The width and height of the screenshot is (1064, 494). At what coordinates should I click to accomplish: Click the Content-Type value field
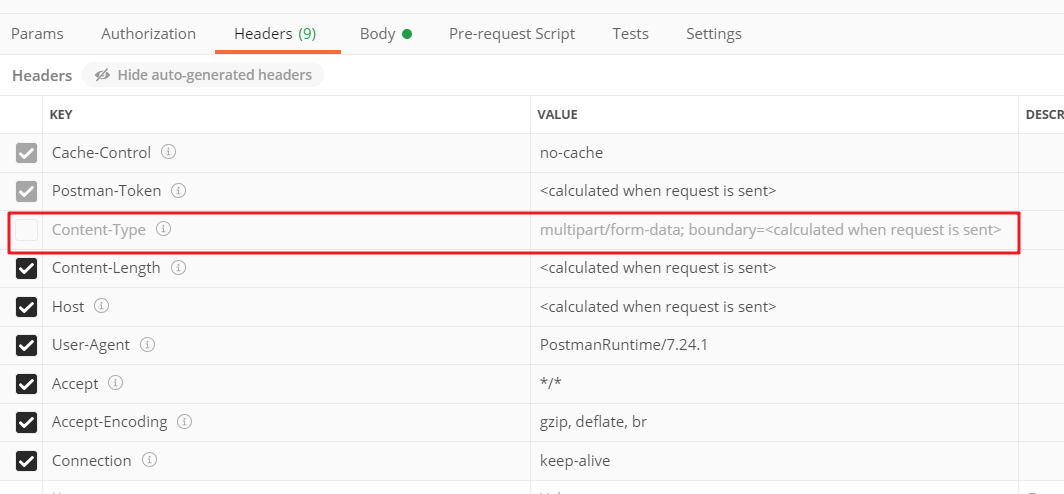[x=774, y=230]
